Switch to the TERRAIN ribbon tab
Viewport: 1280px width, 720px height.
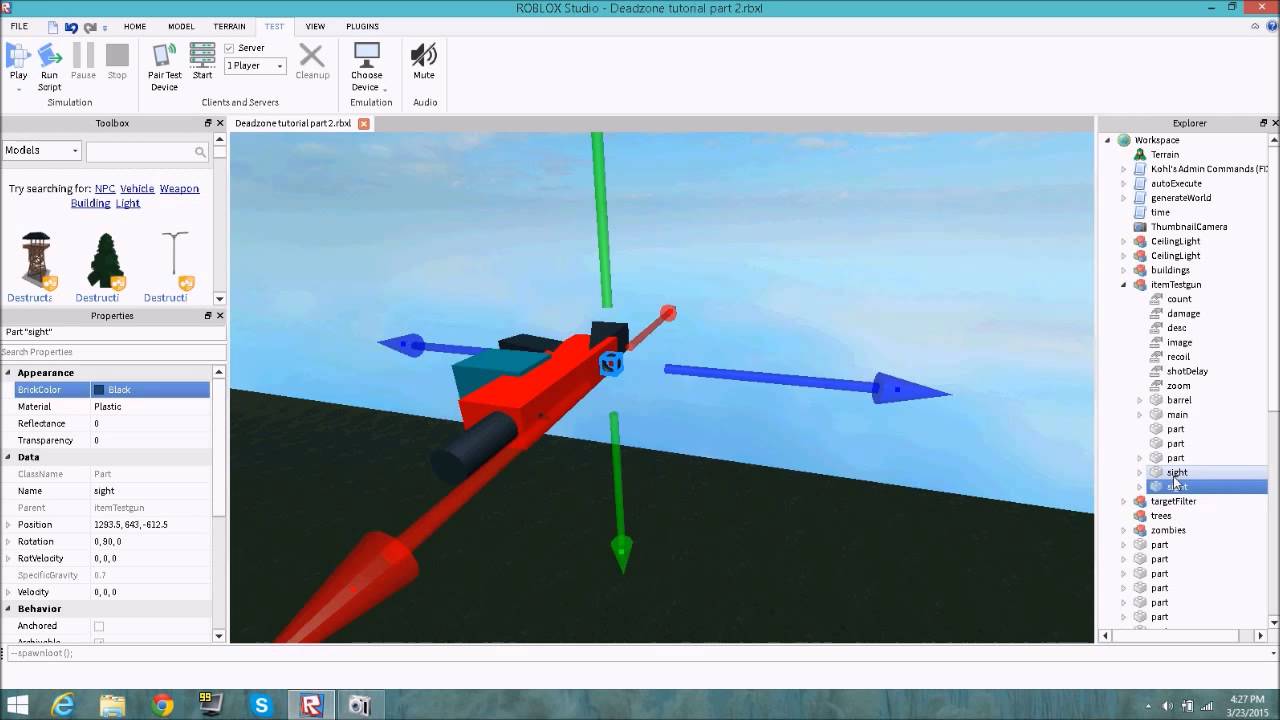click(x=230, y=27)
